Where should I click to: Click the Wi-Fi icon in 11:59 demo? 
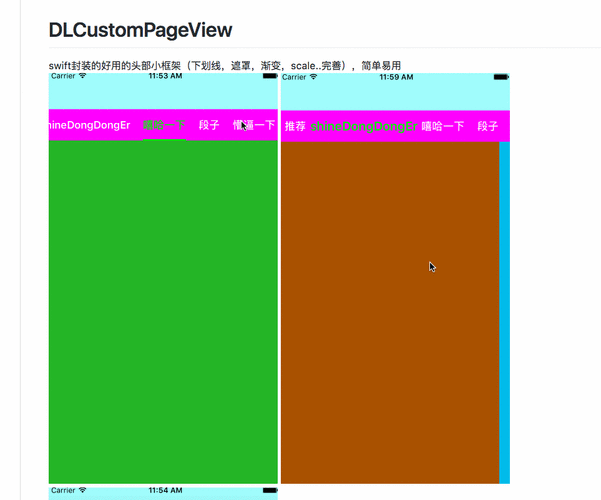[314, 77]
